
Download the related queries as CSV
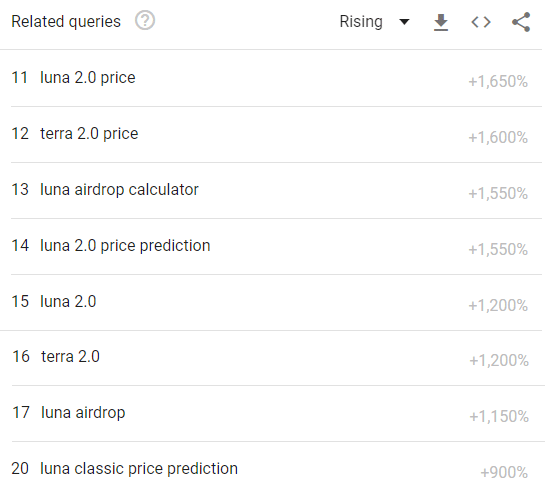(441, 22)
